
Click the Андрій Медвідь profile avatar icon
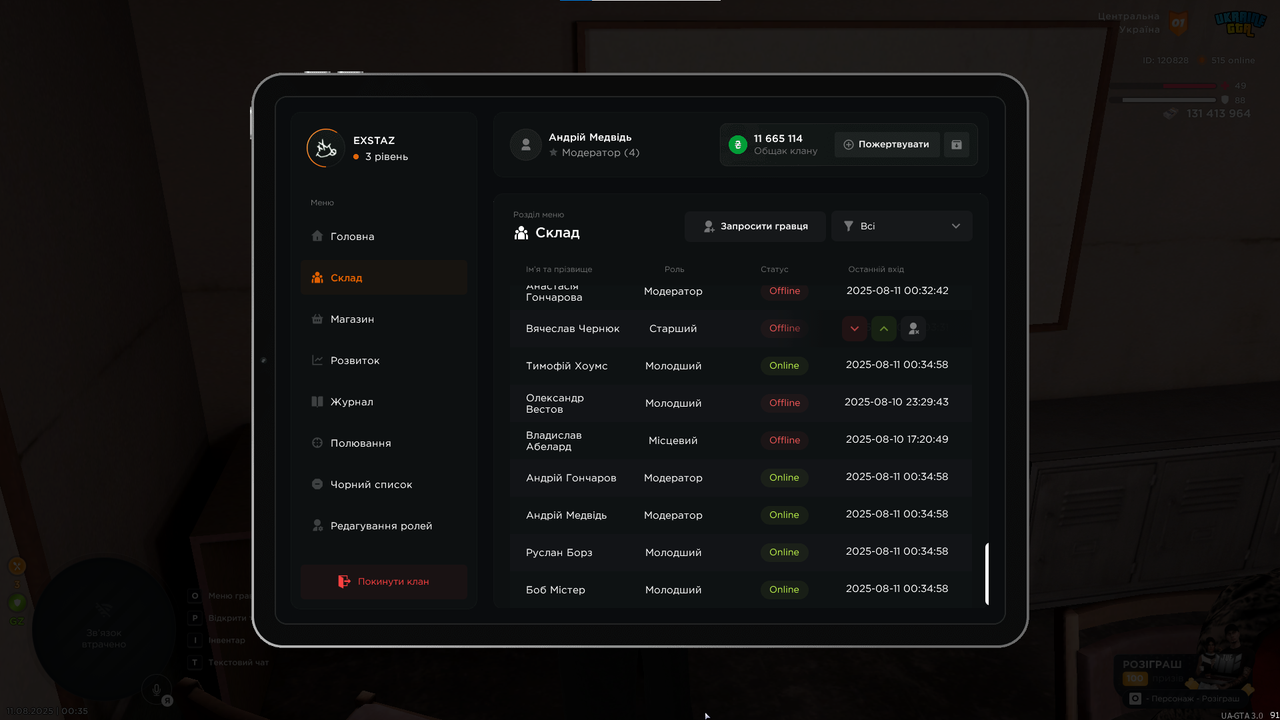(526, 145)
